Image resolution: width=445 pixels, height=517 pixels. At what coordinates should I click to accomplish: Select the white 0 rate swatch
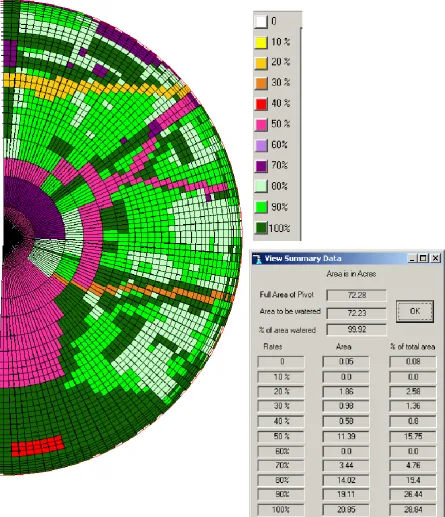[261, 22]
